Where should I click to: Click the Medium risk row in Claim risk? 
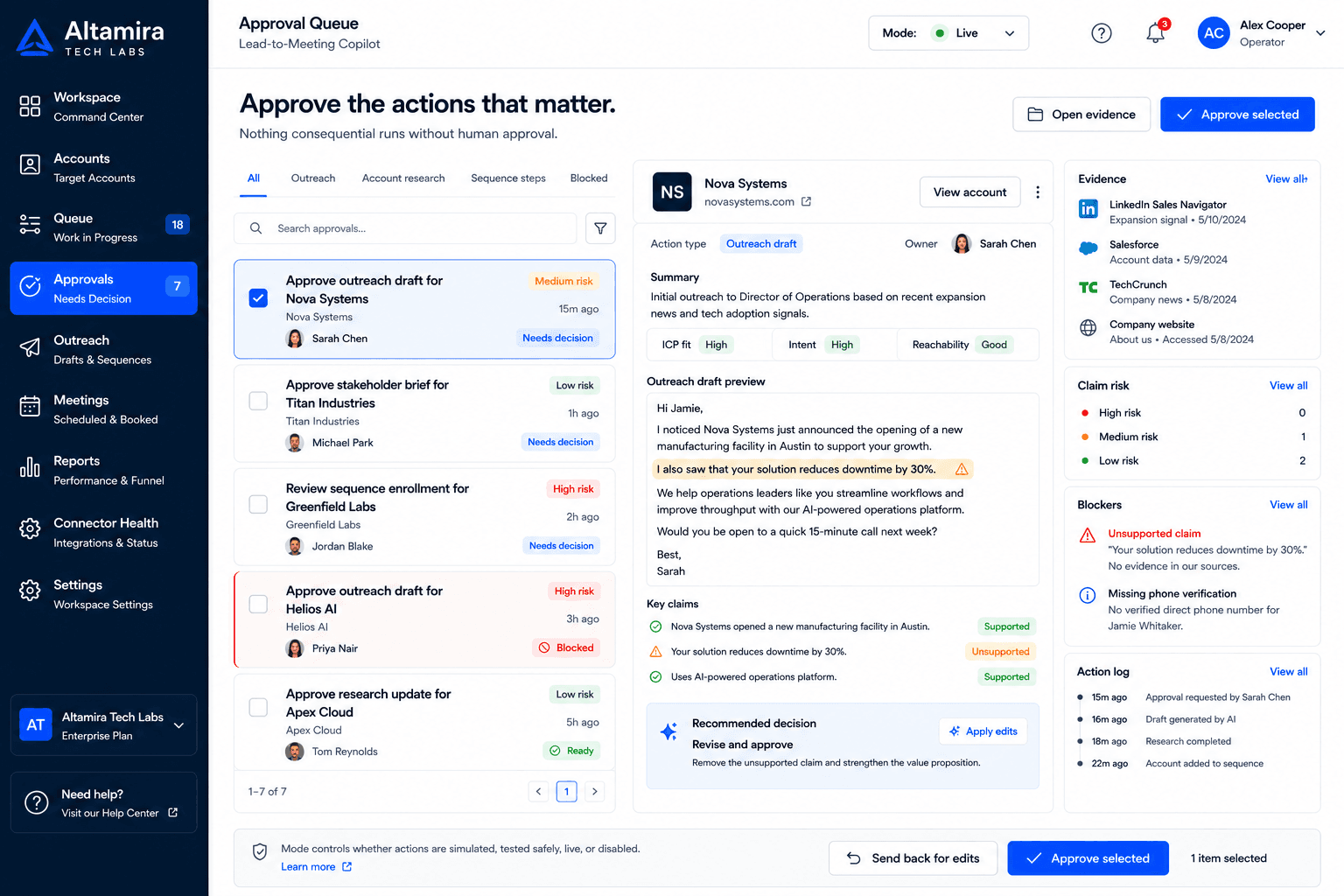[x=1193, y=437]
